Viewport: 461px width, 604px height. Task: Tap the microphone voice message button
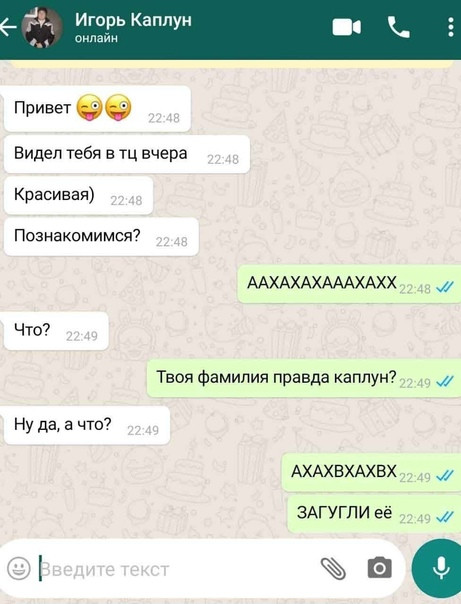click(438, 569)
